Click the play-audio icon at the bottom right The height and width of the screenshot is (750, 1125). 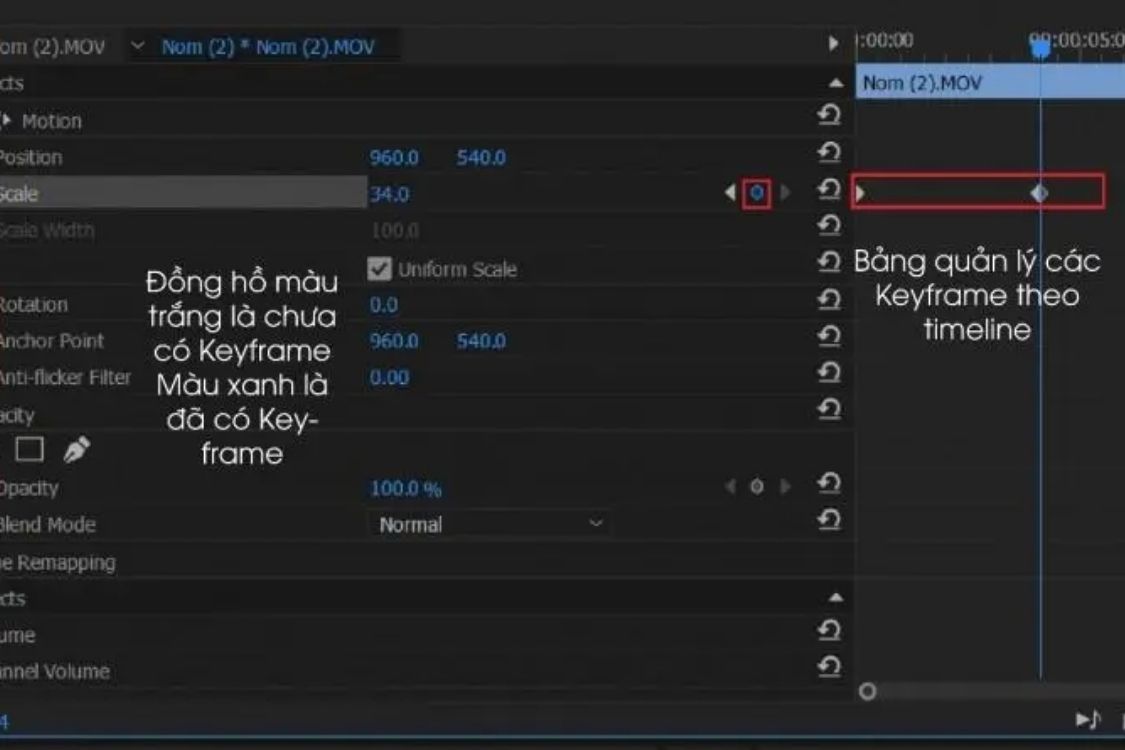[x=1088, y=719]
